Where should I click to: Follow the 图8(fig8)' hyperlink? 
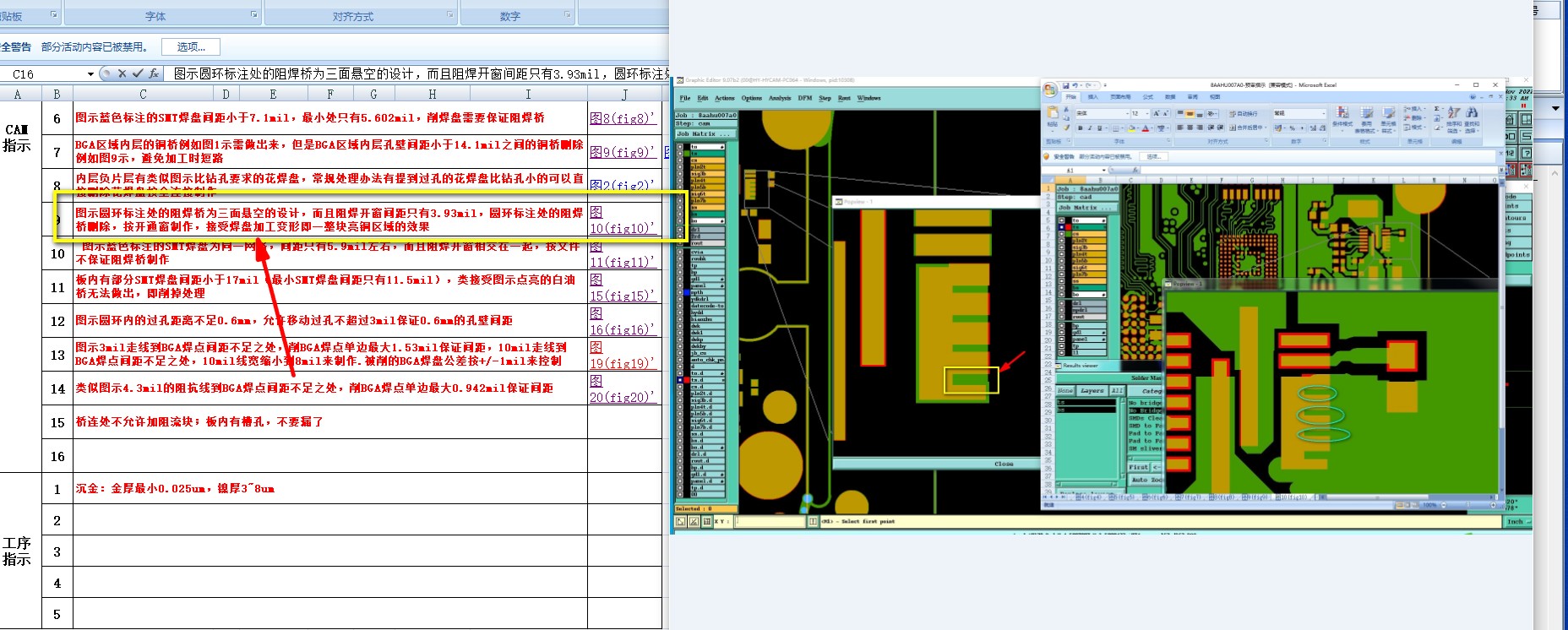coord(623,118)
